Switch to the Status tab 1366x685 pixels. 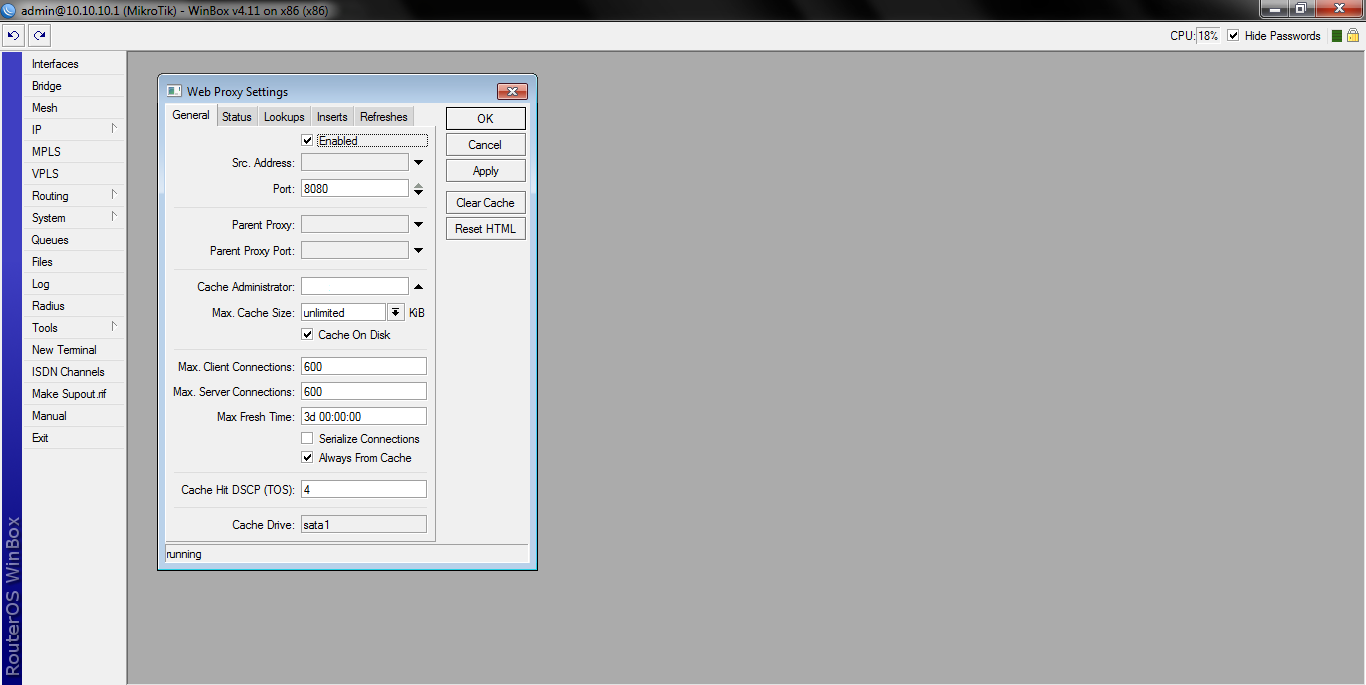[237, 117]
